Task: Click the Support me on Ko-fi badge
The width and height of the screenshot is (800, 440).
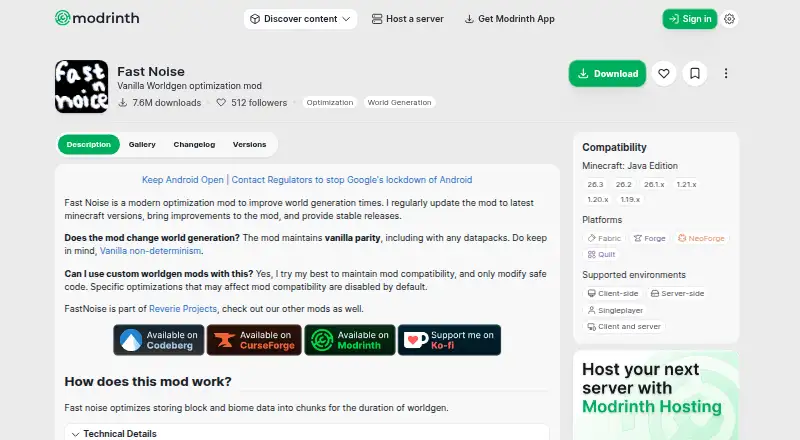Action: coord(449,340)
